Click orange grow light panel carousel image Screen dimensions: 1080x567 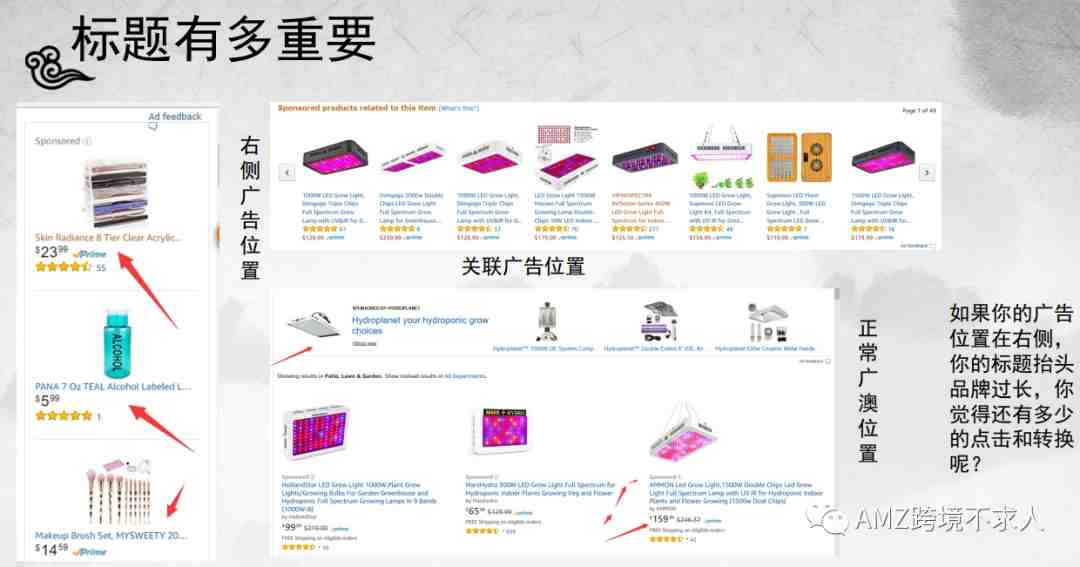tap(799, 158)
